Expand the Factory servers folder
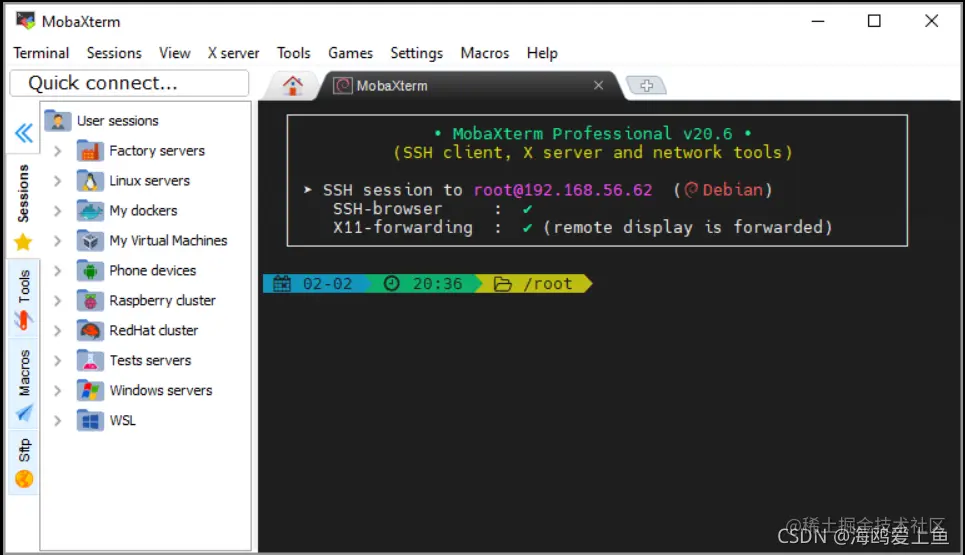 tap(57, 151)
